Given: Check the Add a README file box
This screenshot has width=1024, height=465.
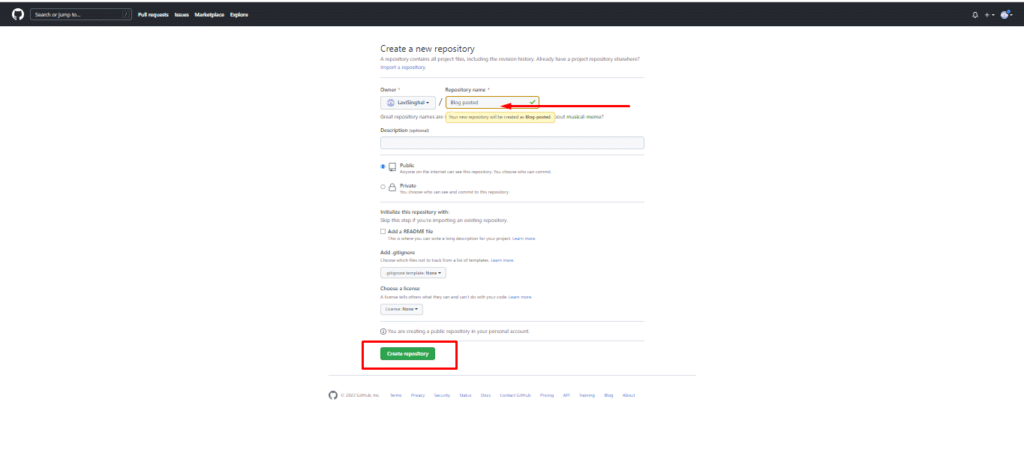Looking at the screenshot, I should coord(383,231).
